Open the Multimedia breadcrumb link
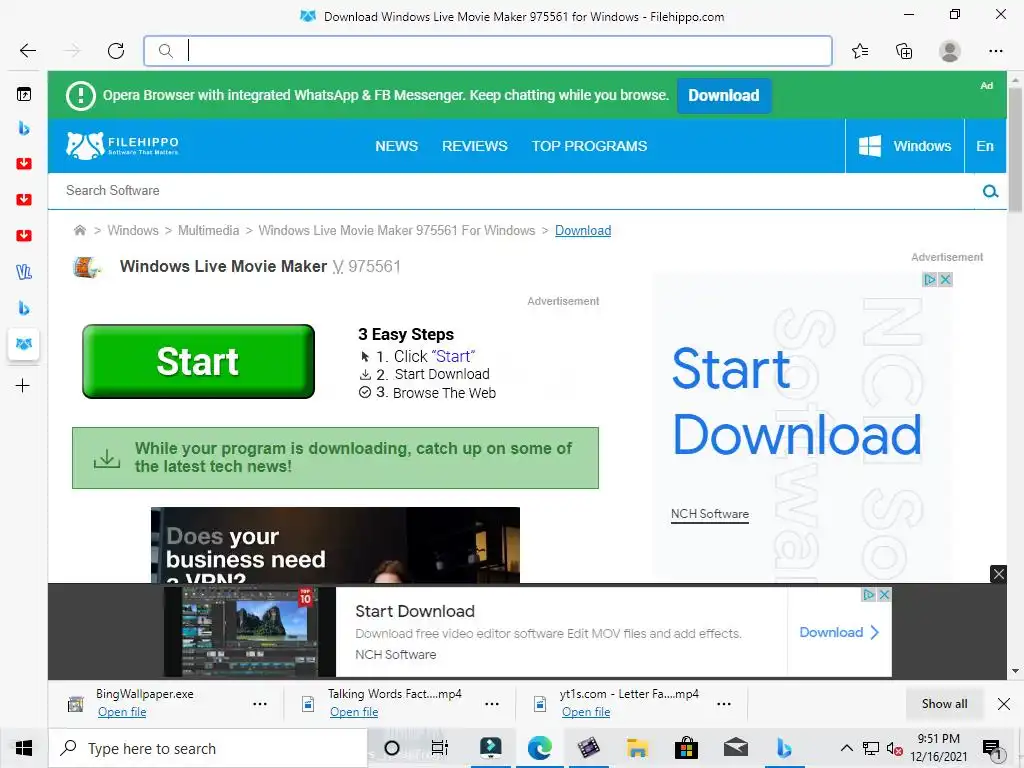Viewport: 1024px width, 768px height. click(208, 231)
